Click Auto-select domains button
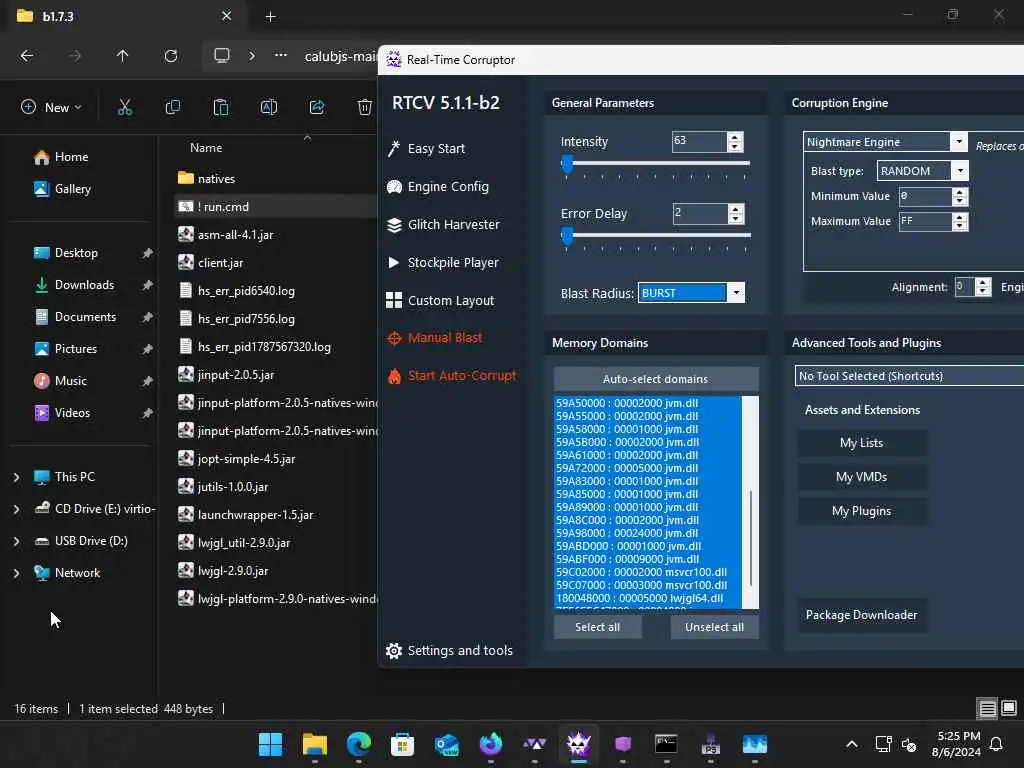The image size is (1024, 768). tap(656, 379)
